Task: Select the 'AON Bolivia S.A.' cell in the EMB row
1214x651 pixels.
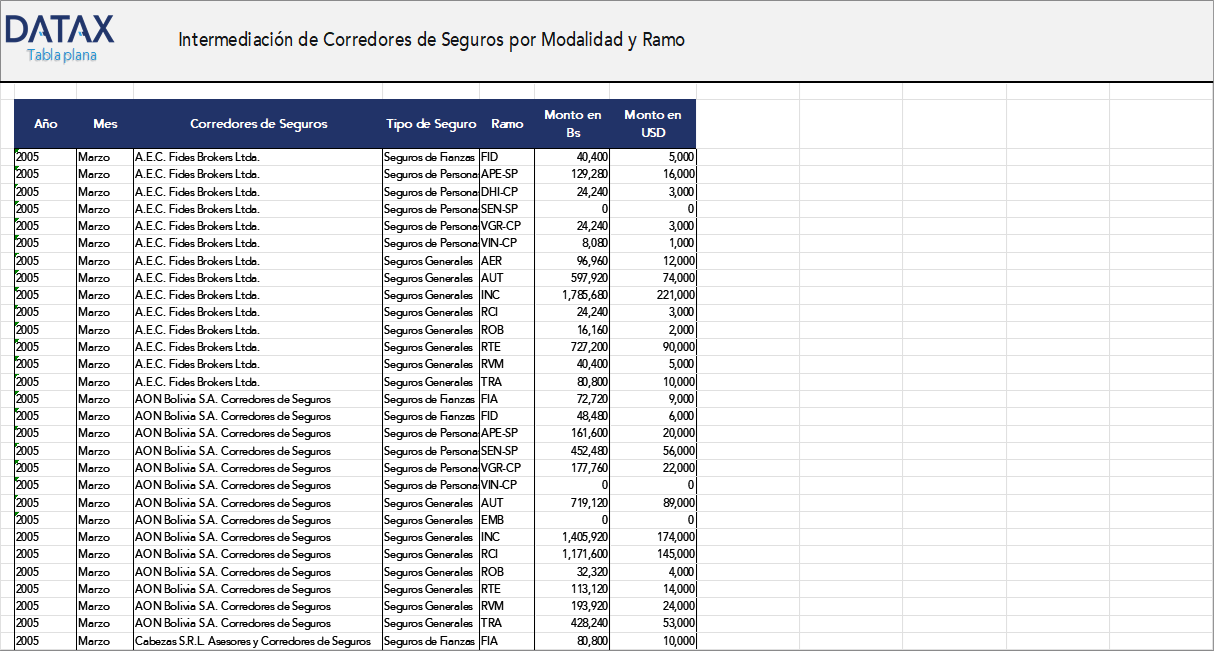Action: click(x=258, y=520)
